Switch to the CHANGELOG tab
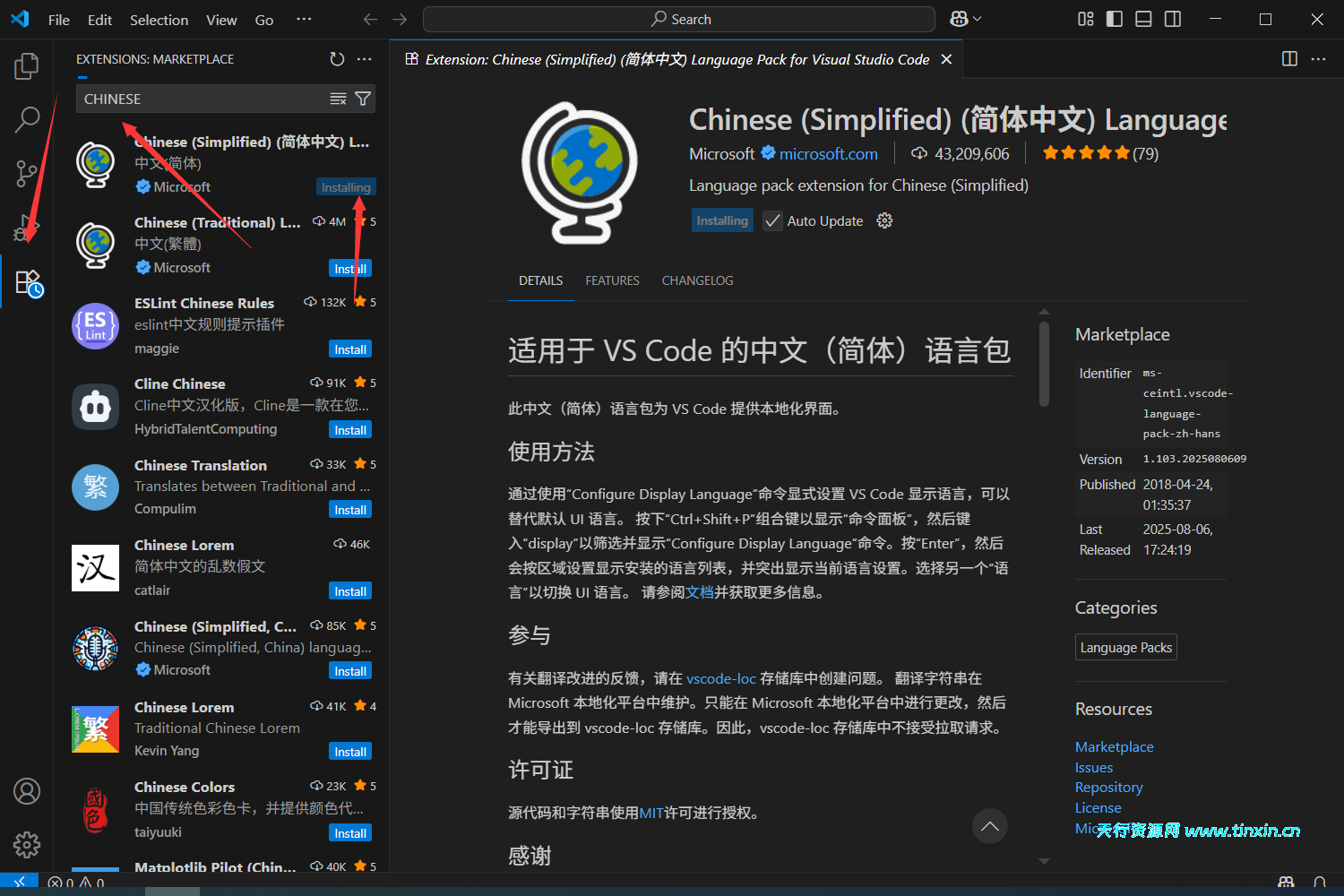The height and width of the screenshot is (896, 1344). (698, 280)
